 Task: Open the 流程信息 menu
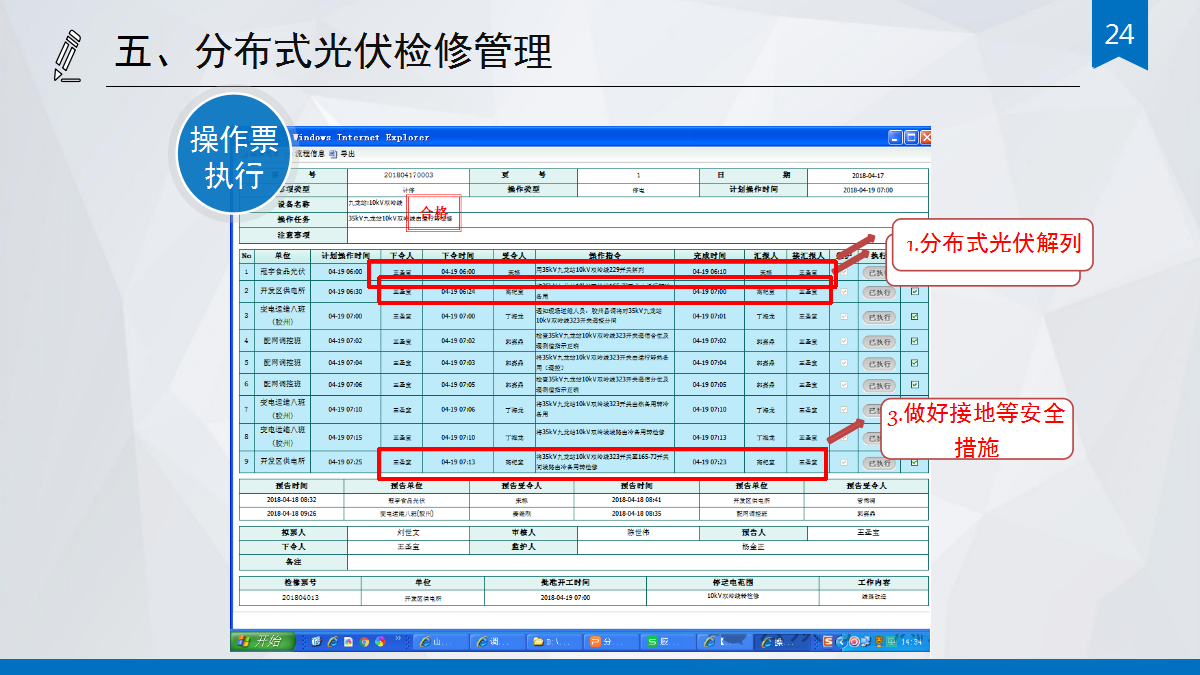(x=310, y=152)
